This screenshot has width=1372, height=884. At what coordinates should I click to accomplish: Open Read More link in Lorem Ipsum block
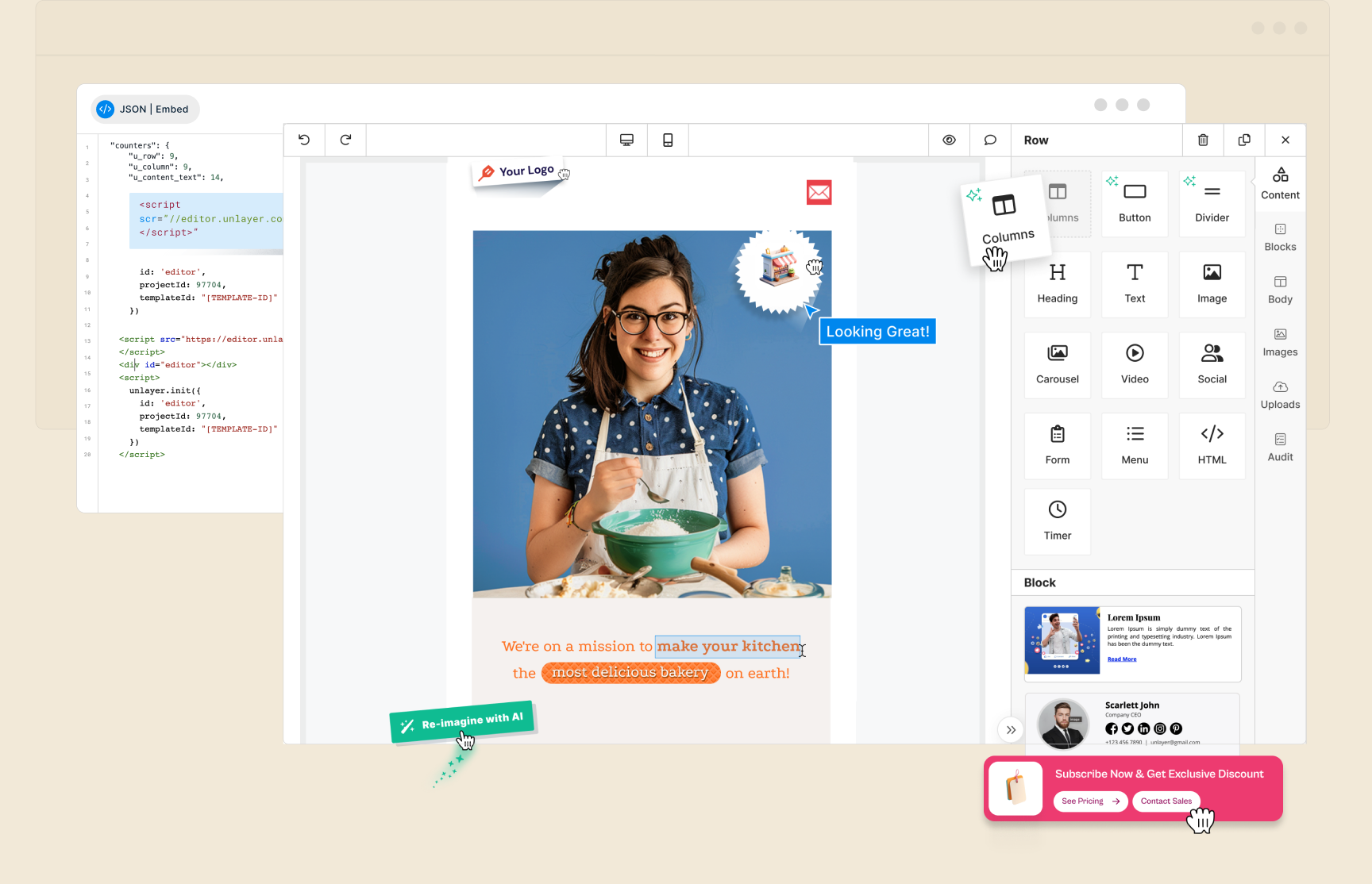click(1122, 659)
